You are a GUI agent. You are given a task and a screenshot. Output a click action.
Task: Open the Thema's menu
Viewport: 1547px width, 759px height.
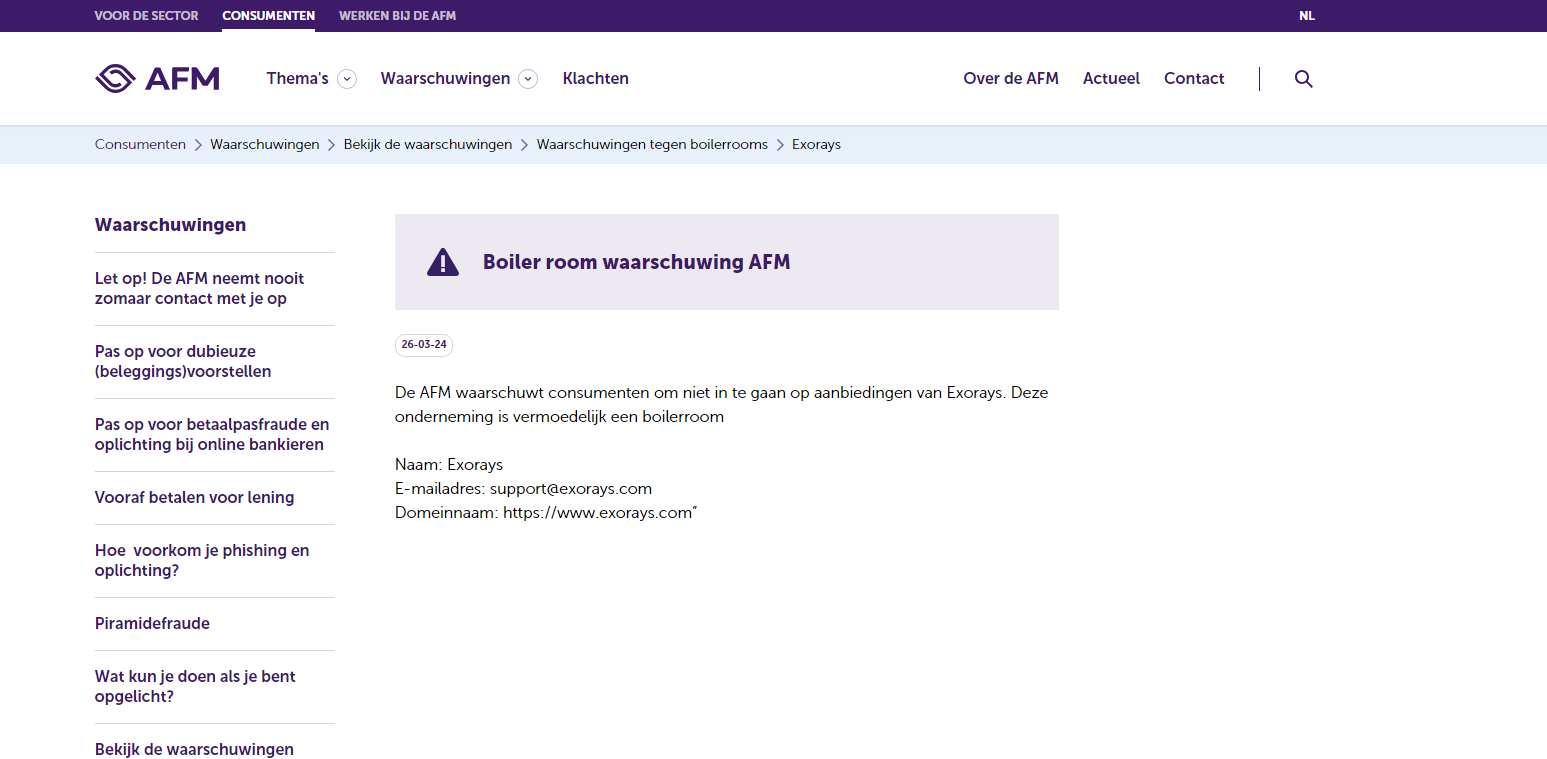pyautogui.click(x=297, y=78)
